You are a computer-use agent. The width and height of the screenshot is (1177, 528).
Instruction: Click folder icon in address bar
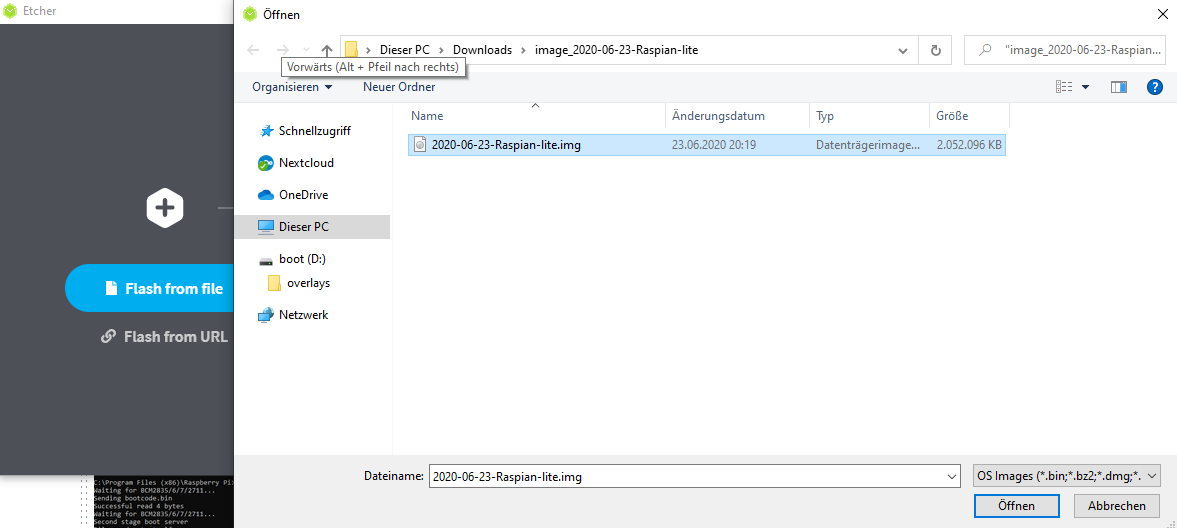coord(351,50)
